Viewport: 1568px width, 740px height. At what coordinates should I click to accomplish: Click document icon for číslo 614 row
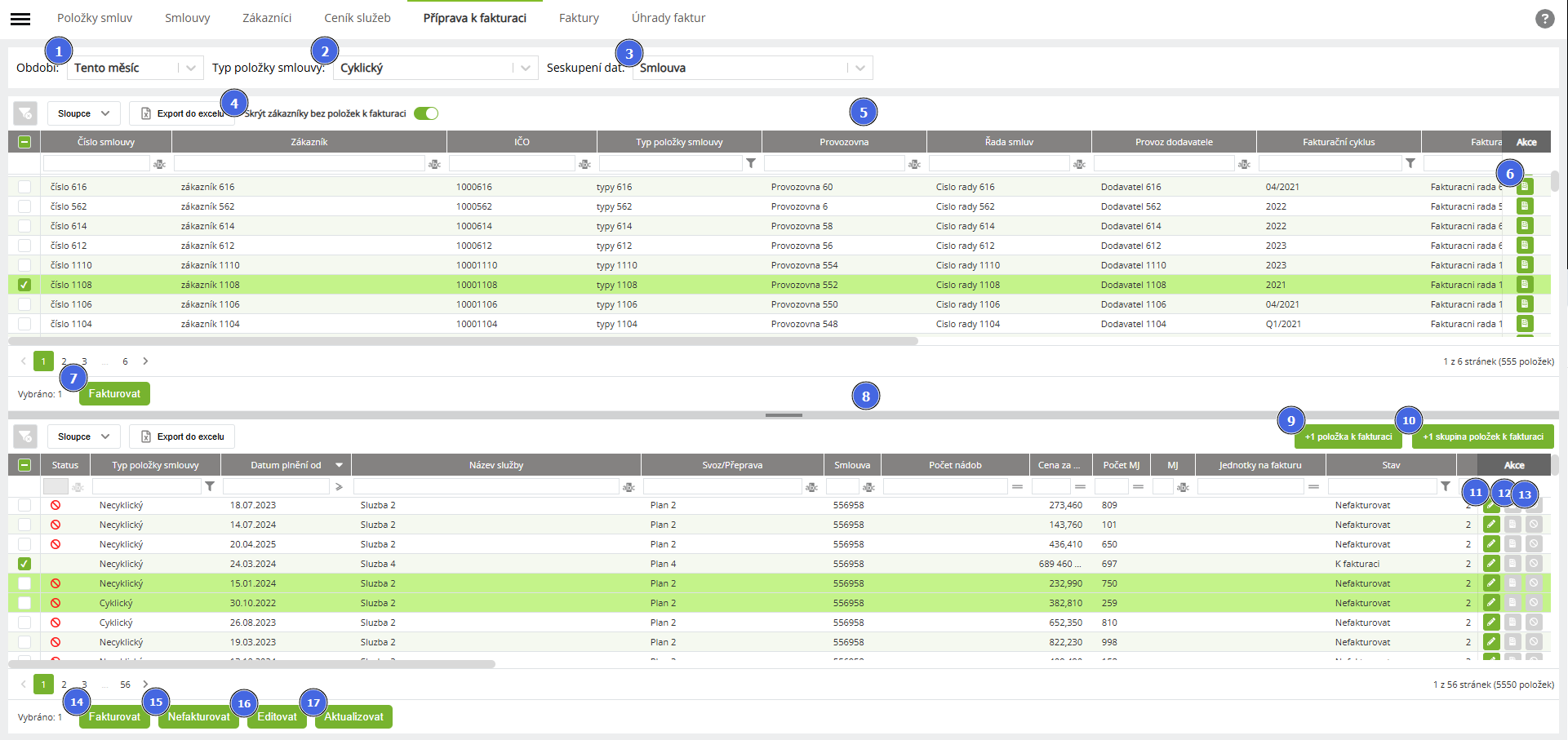click(x=1524, y=226)
